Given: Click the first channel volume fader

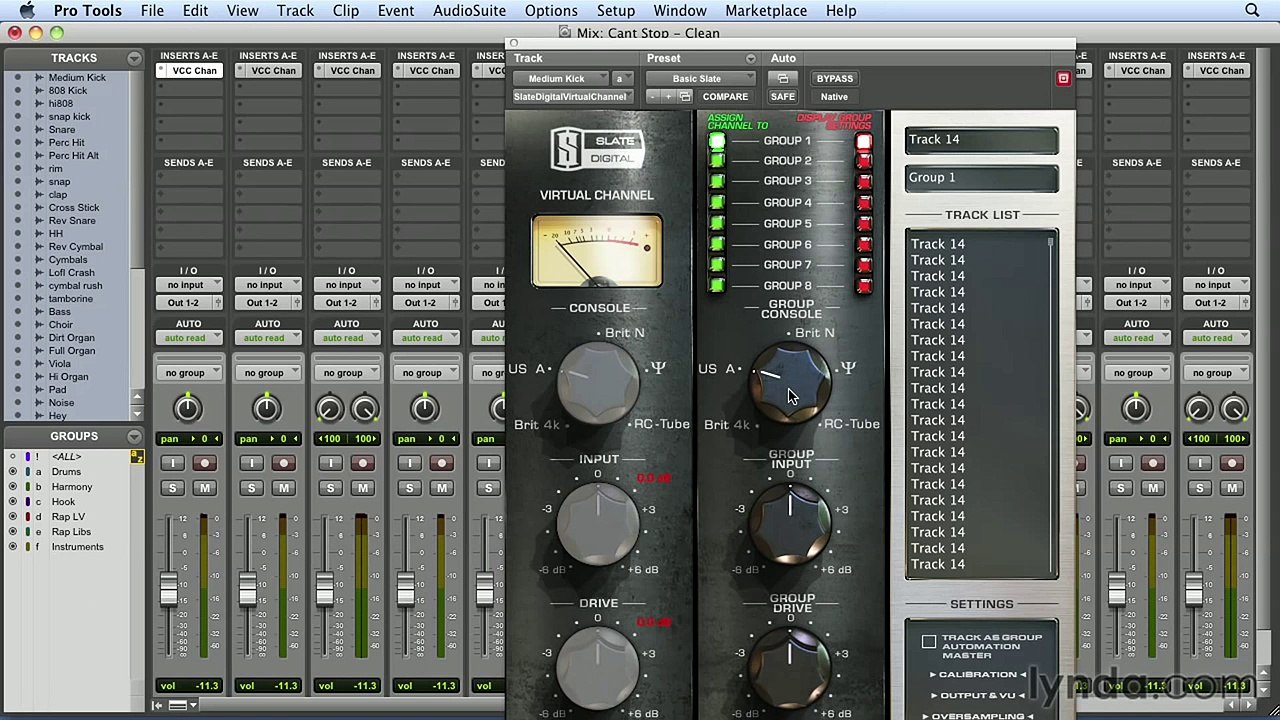Looking at the screenshot, I should (169, 590).
